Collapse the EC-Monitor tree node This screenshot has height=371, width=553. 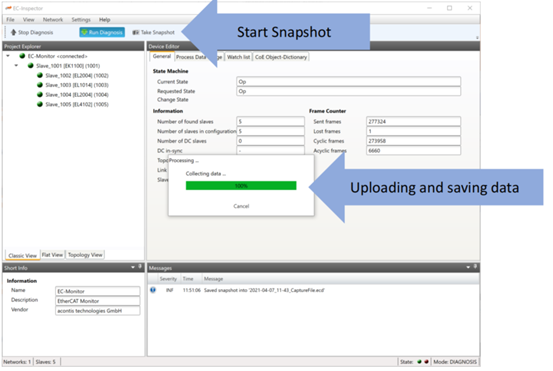pyautogui.click(x=8, y=56)
